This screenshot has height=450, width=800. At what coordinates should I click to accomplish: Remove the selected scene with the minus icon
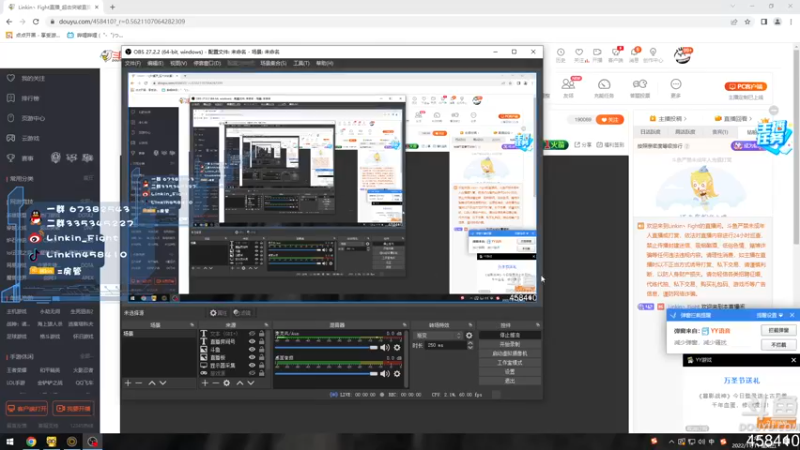[x=139, y=383]
